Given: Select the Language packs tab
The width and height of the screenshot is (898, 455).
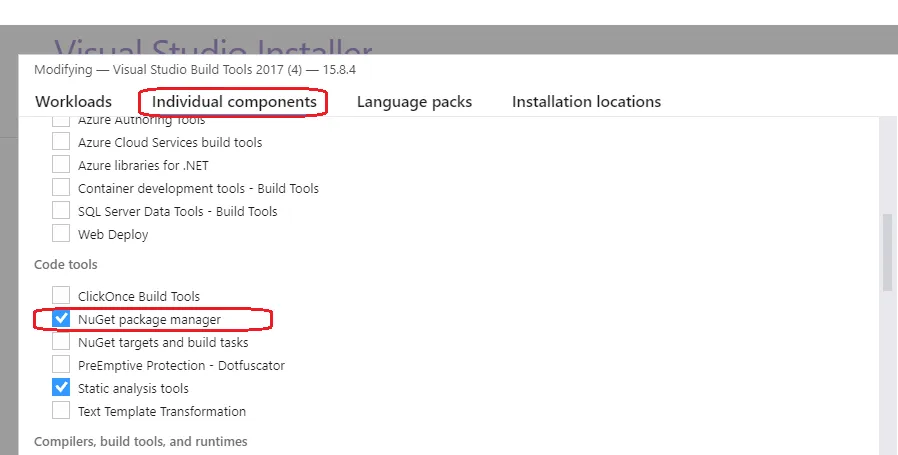Looking at the screenshot, I should (414, 102).
